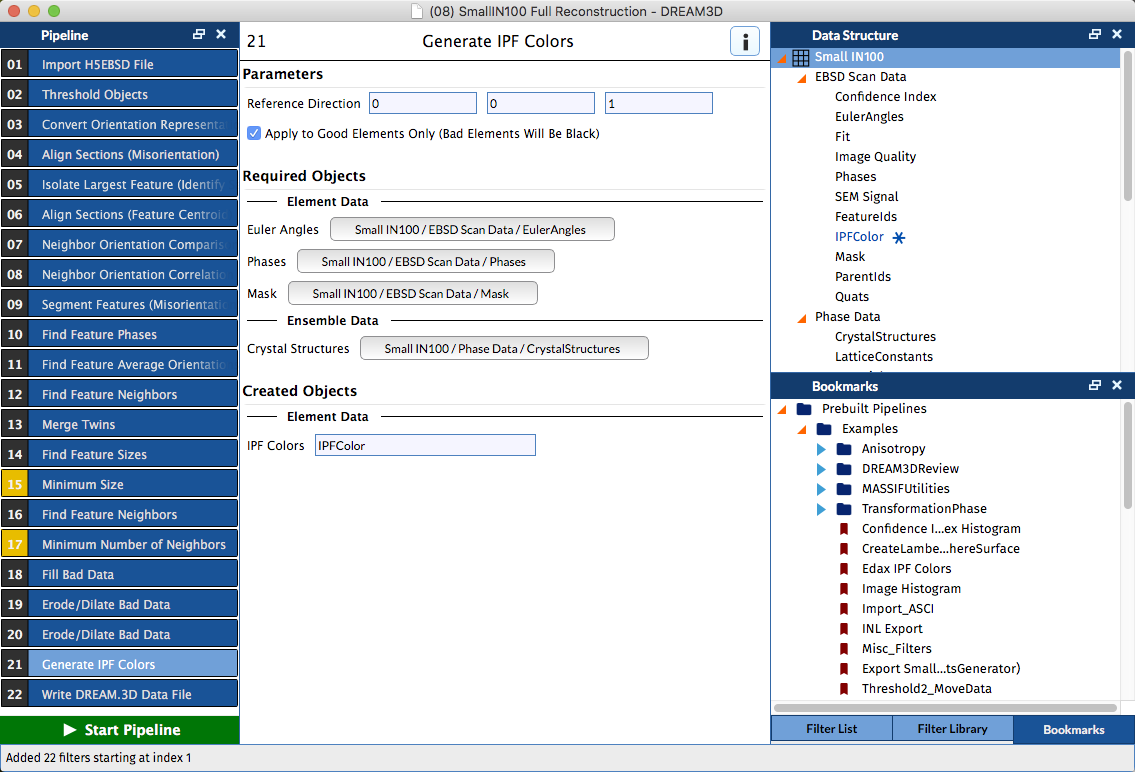Image resolution: width=1135 pixels, height=772 pixels.
Task: Open the Mask data path selector
Action: click(413, 293)
